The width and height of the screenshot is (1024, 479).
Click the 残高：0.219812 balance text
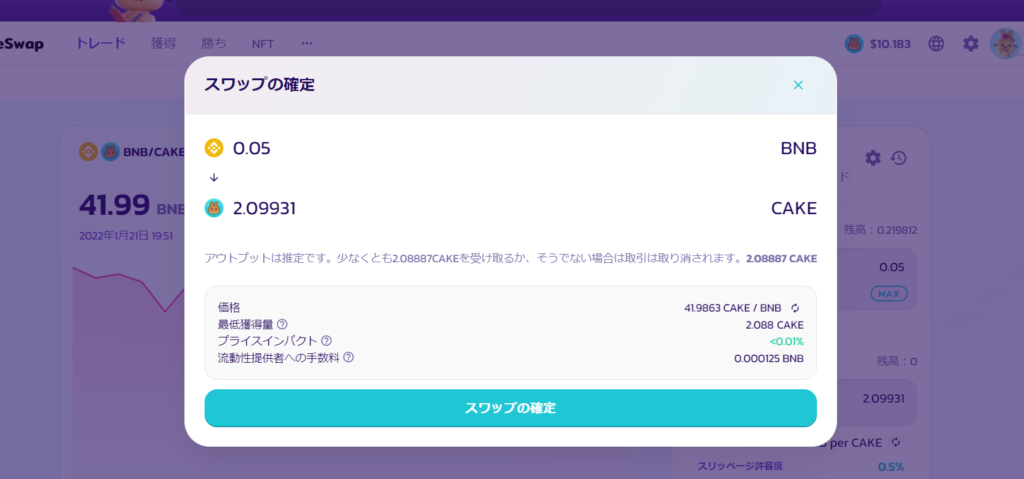880,230
